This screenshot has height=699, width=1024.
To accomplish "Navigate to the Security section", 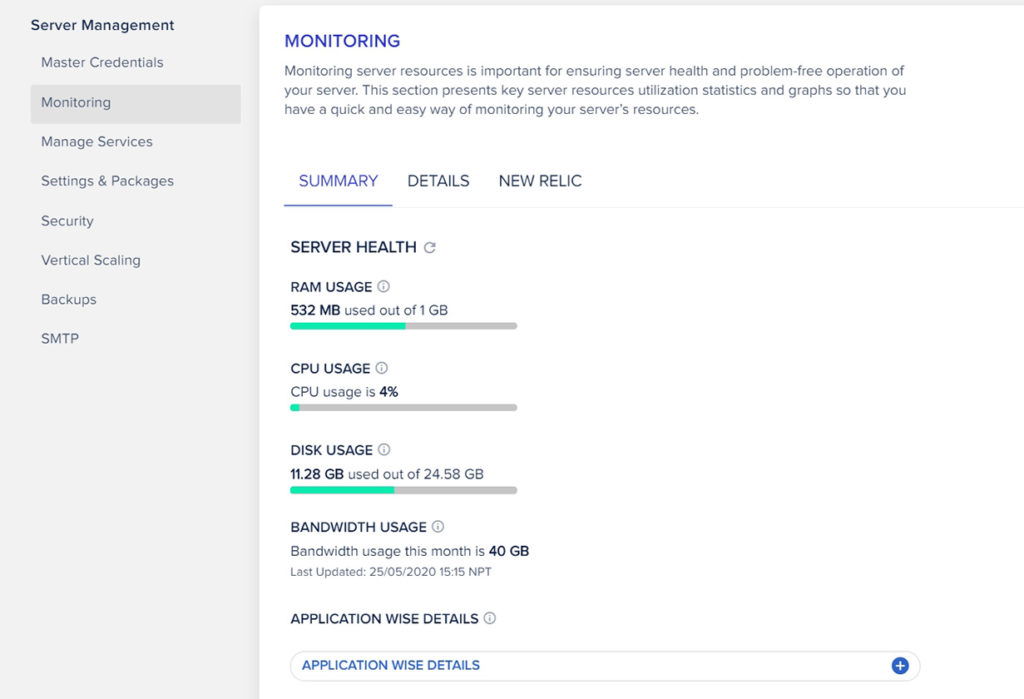I will coord(67,221).
